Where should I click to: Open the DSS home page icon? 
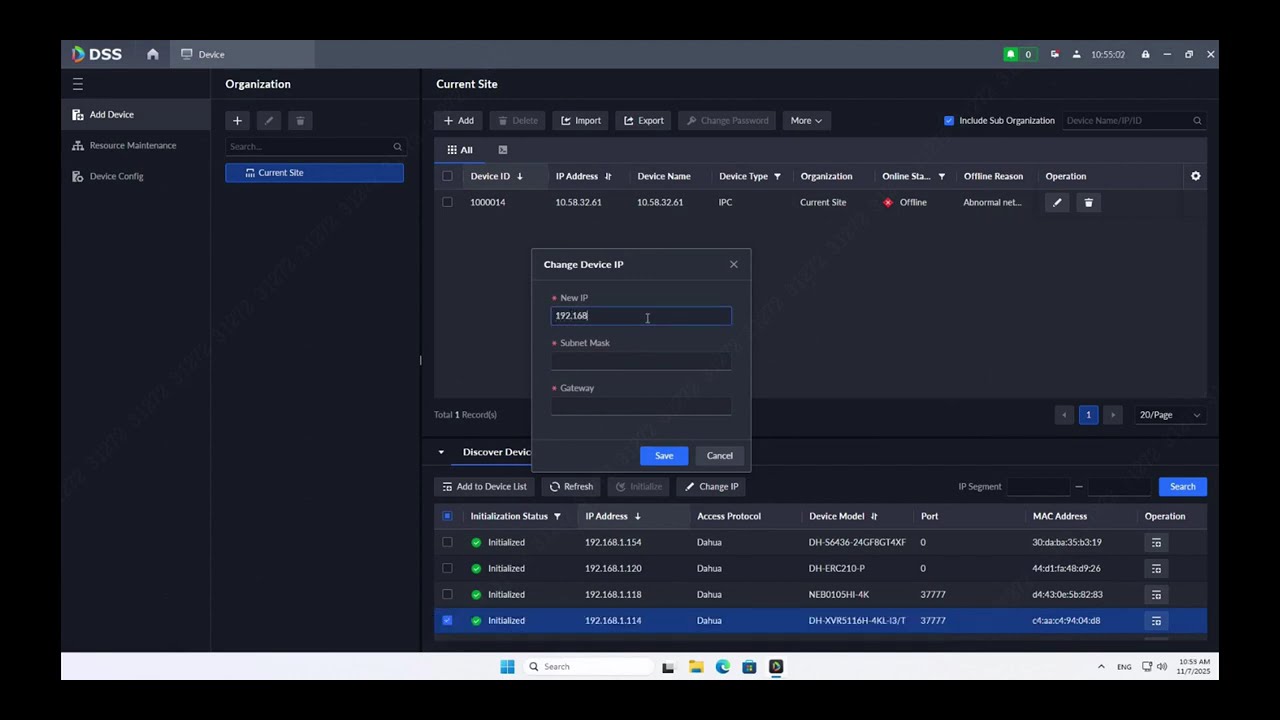[x=153, y=54]
